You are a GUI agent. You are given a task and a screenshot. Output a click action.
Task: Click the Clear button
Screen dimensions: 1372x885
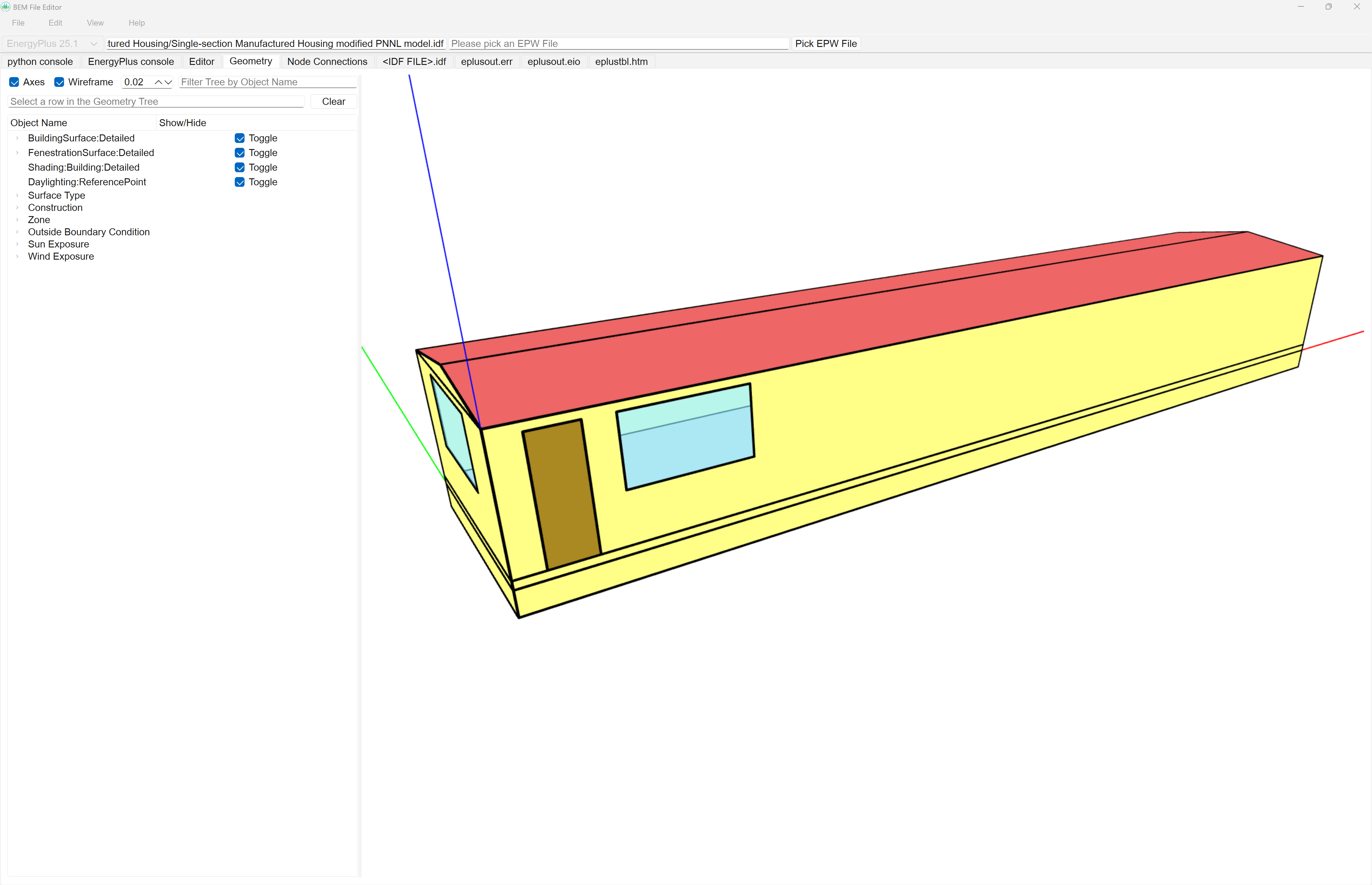click(x=333, y=102)
